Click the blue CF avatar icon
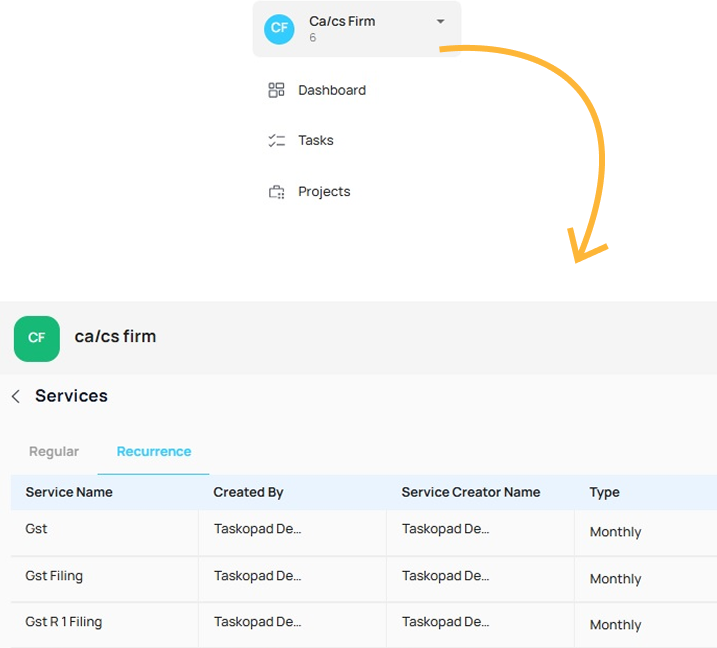Screen dimensions: 717x648 pos(279,28)
